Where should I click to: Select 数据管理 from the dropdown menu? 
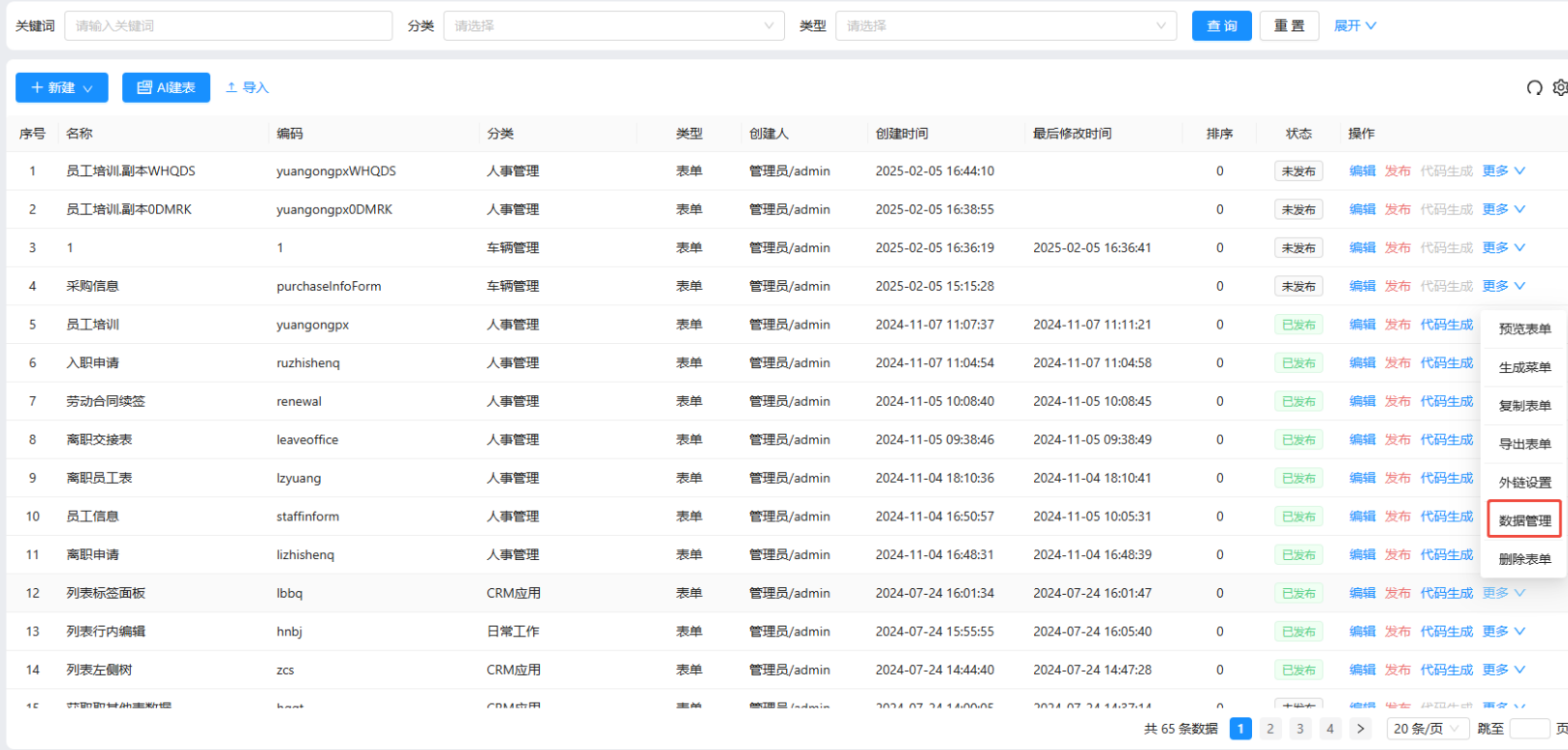1524,520
